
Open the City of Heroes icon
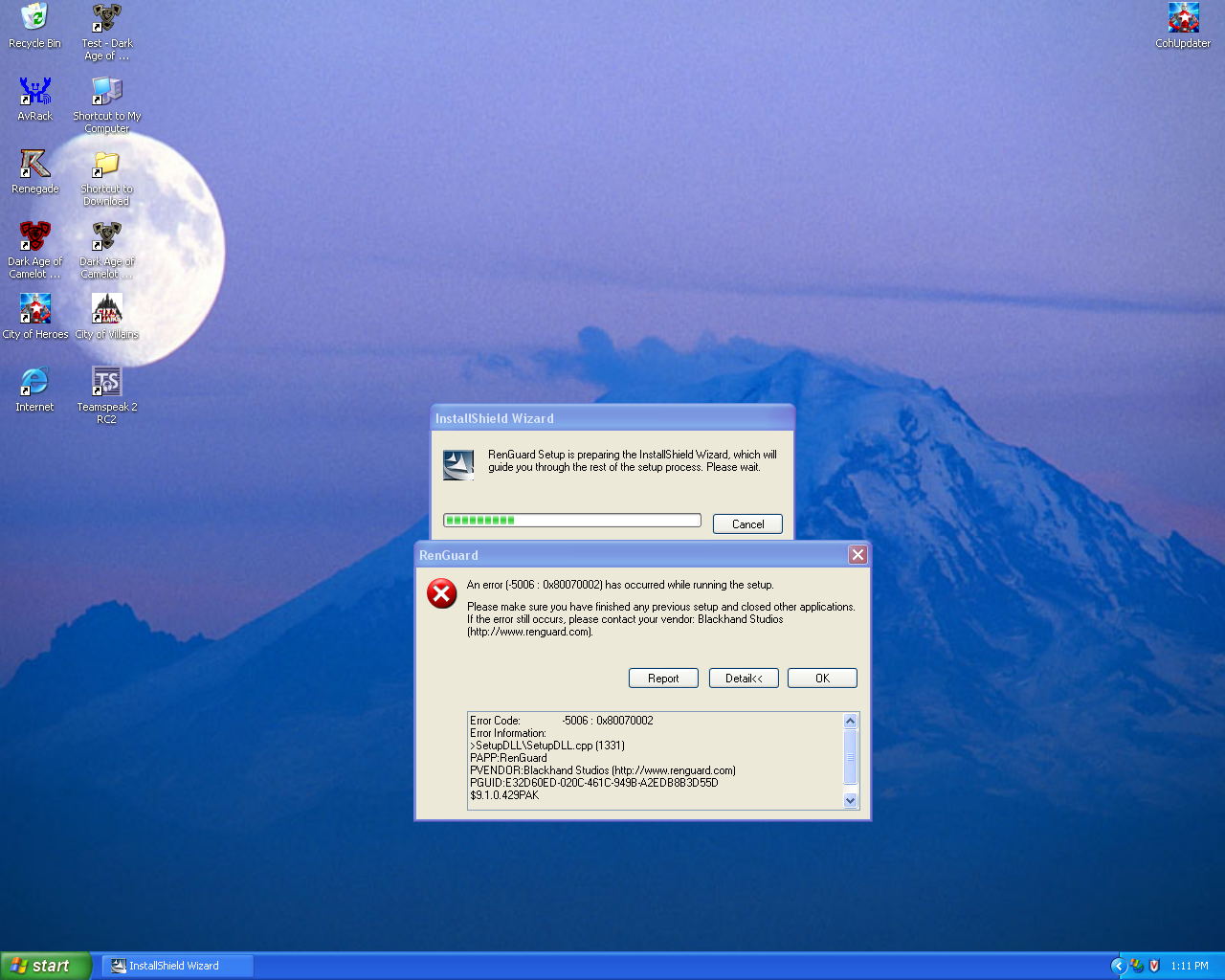(x=34, y=309)
